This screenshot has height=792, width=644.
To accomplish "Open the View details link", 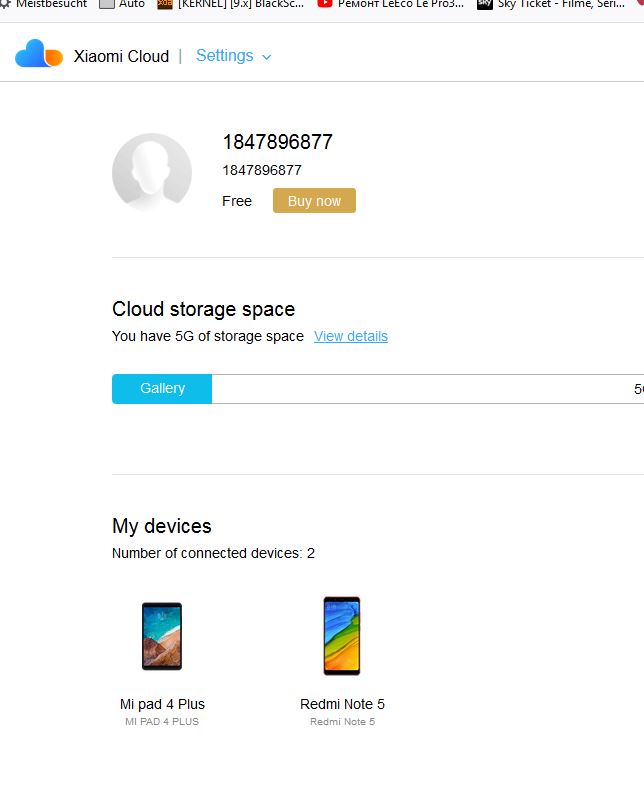I will point(351,336).
